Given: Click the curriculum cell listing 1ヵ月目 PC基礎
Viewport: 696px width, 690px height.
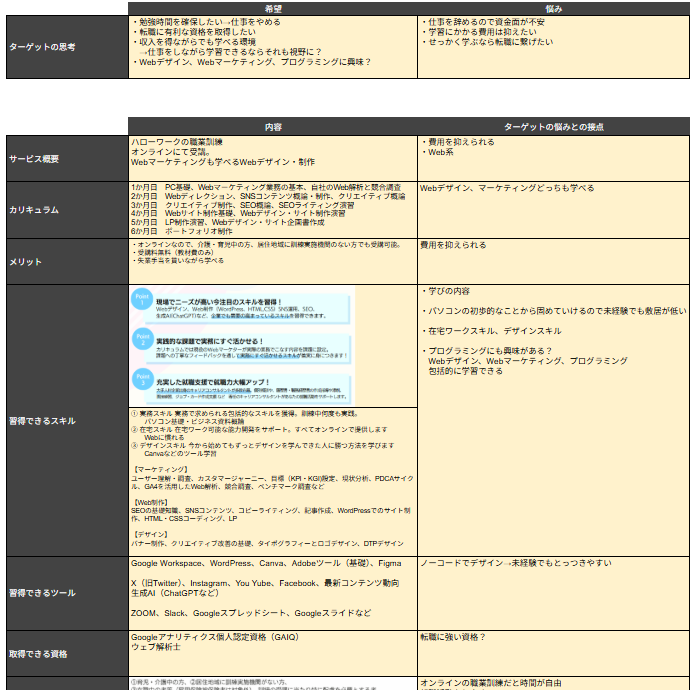Looking at the screenshot, I should click(x=272, y=210).
